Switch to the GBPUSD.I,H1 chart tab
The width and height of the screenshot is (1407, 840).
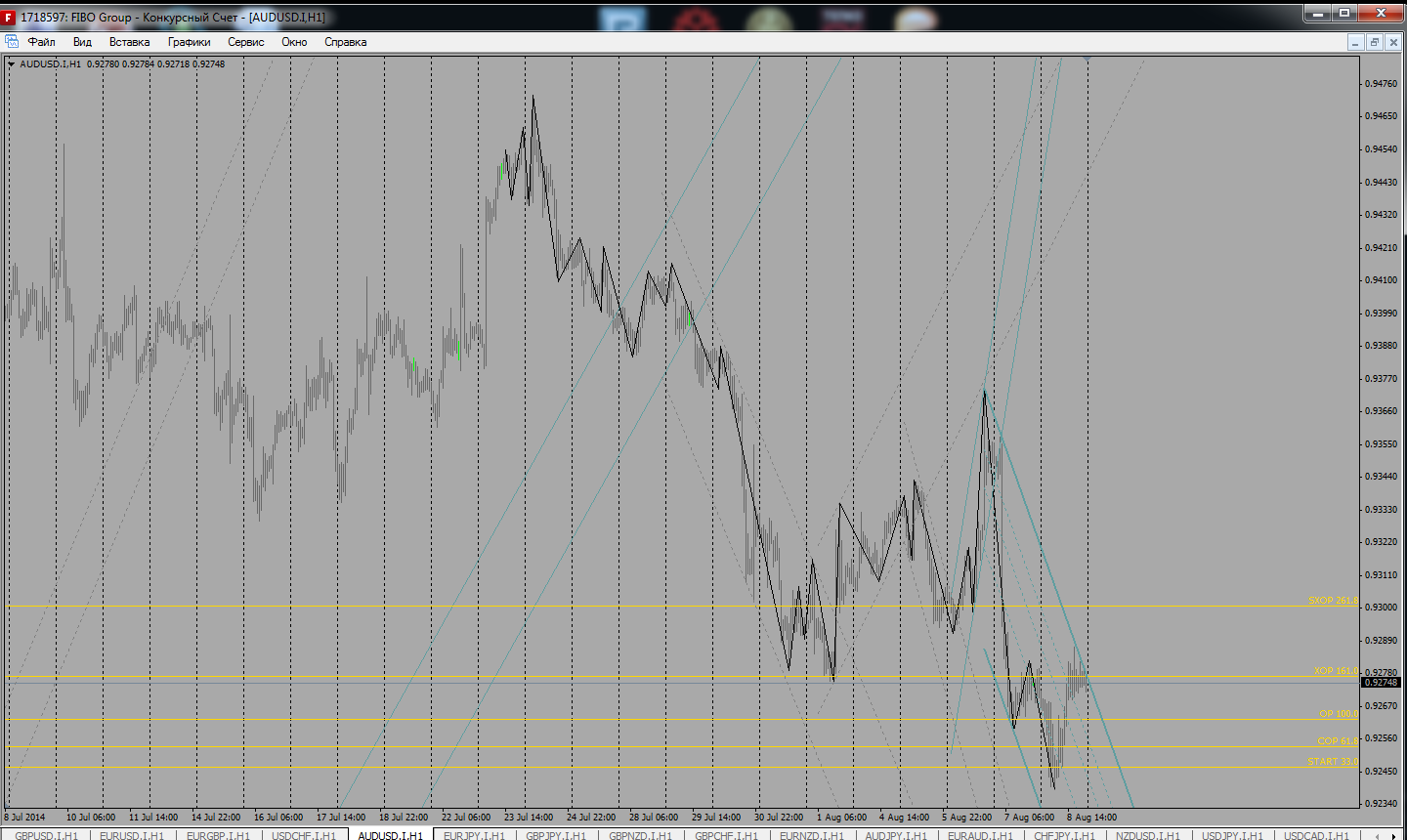tap(46, 835)
